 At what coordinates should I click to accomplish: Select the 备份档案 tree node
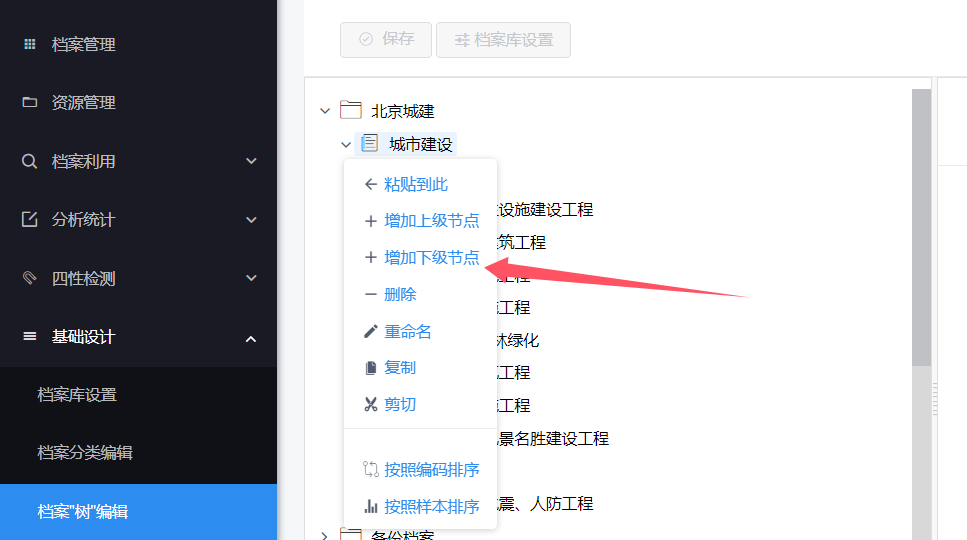(x=403, y=534)
